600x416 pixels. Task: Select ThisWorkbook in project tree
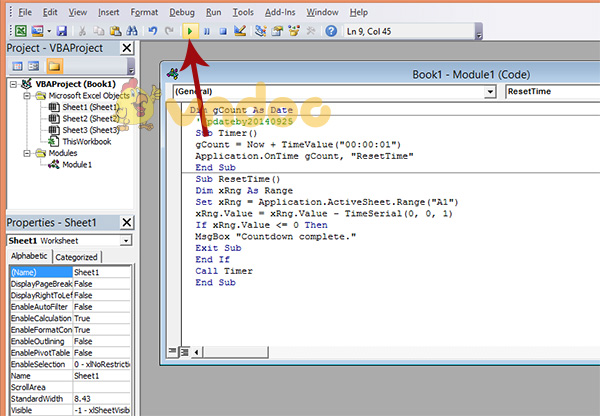pos(87,142)
